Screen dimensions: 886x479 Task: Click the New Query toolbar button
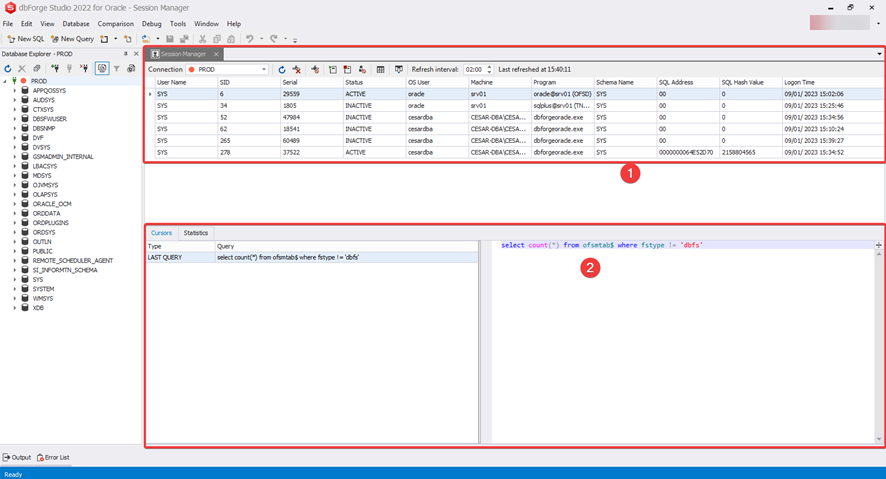[x=72, y=39]
